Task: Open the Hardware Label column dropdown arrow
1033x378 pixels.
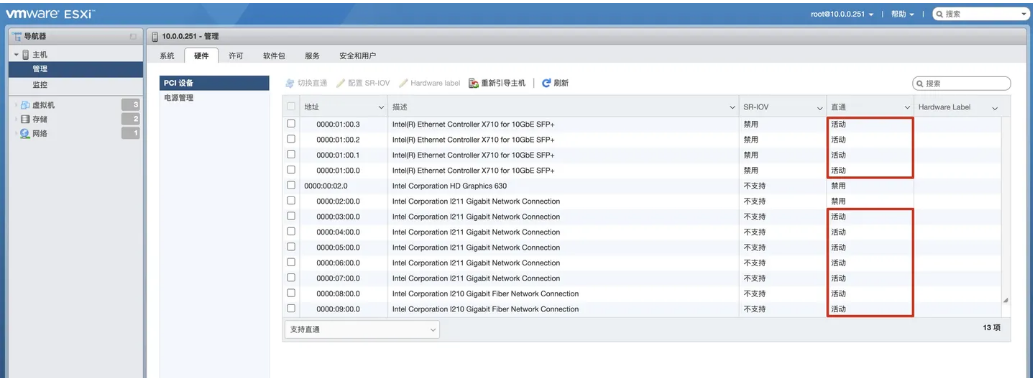Action: (994, 107)
